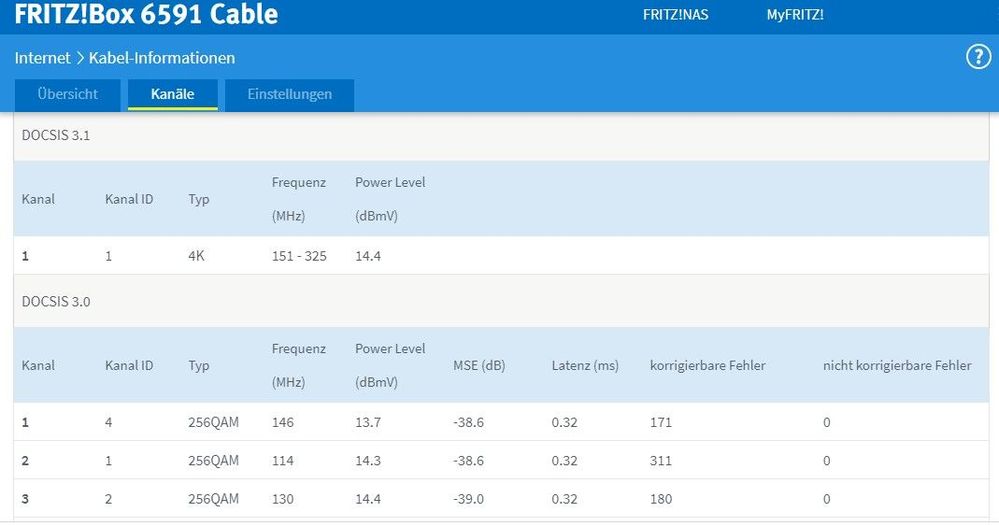Image resolution: width=999 pixels, height=525 pixels.
Task: Open FRITZ!NAS in the header
Action: (x=675, y=15)
